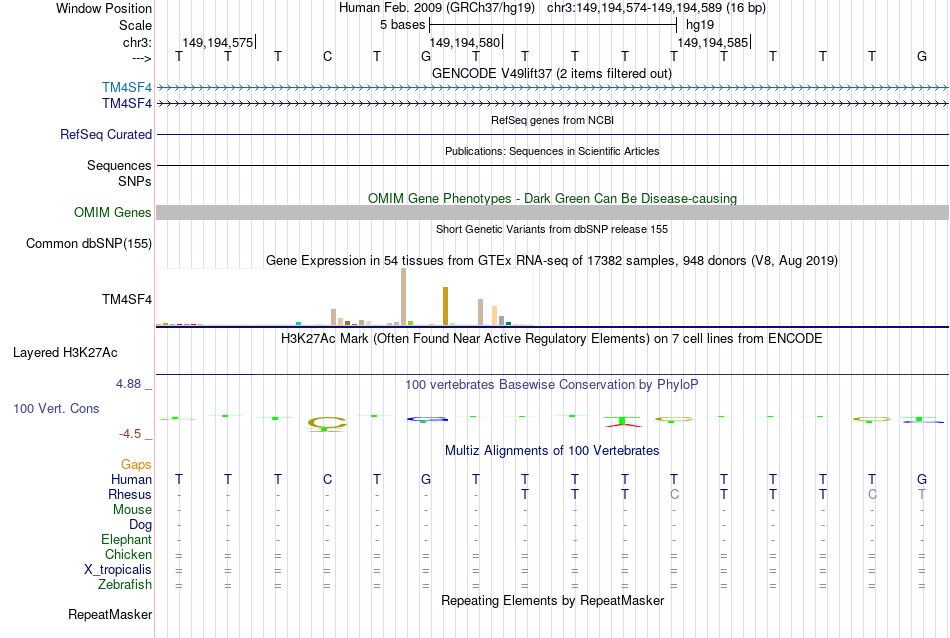
Task: Click the 4.88 upper scale value
Action: (x=128, y=384)
